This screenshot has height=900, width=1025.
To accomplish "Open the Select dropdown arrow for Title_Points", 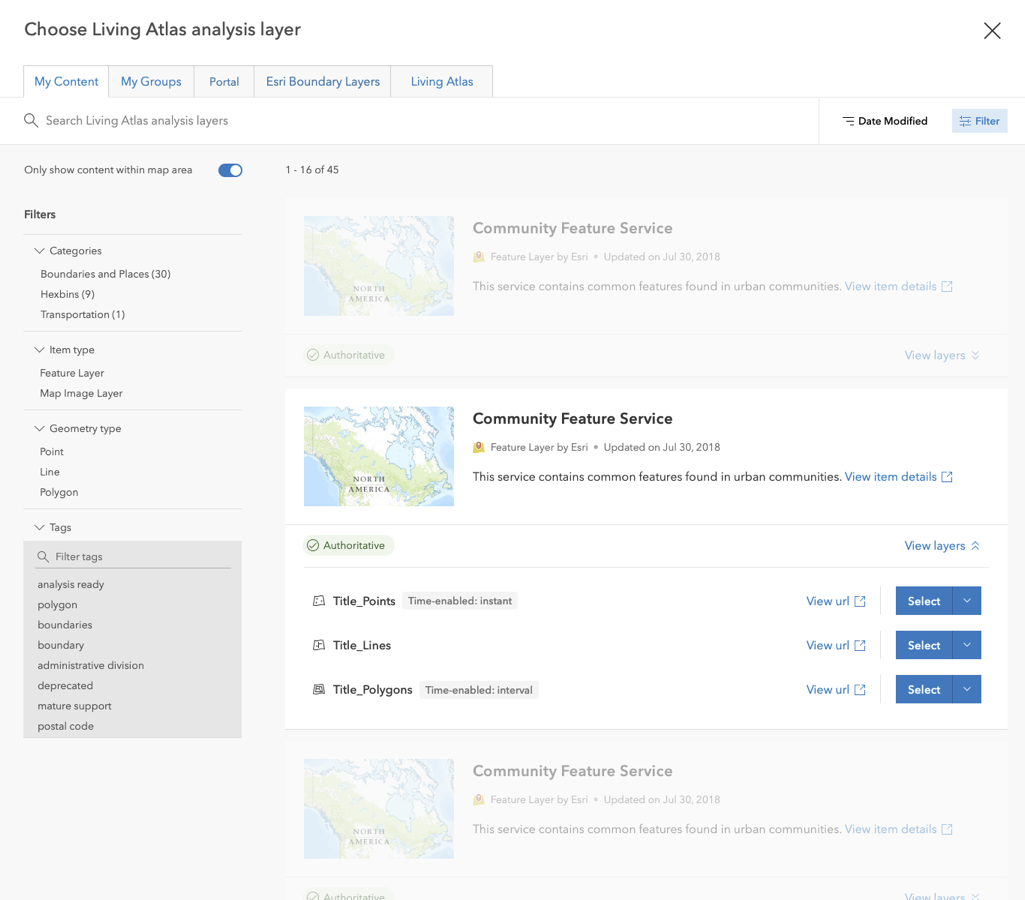I will [x=967, y=601].
